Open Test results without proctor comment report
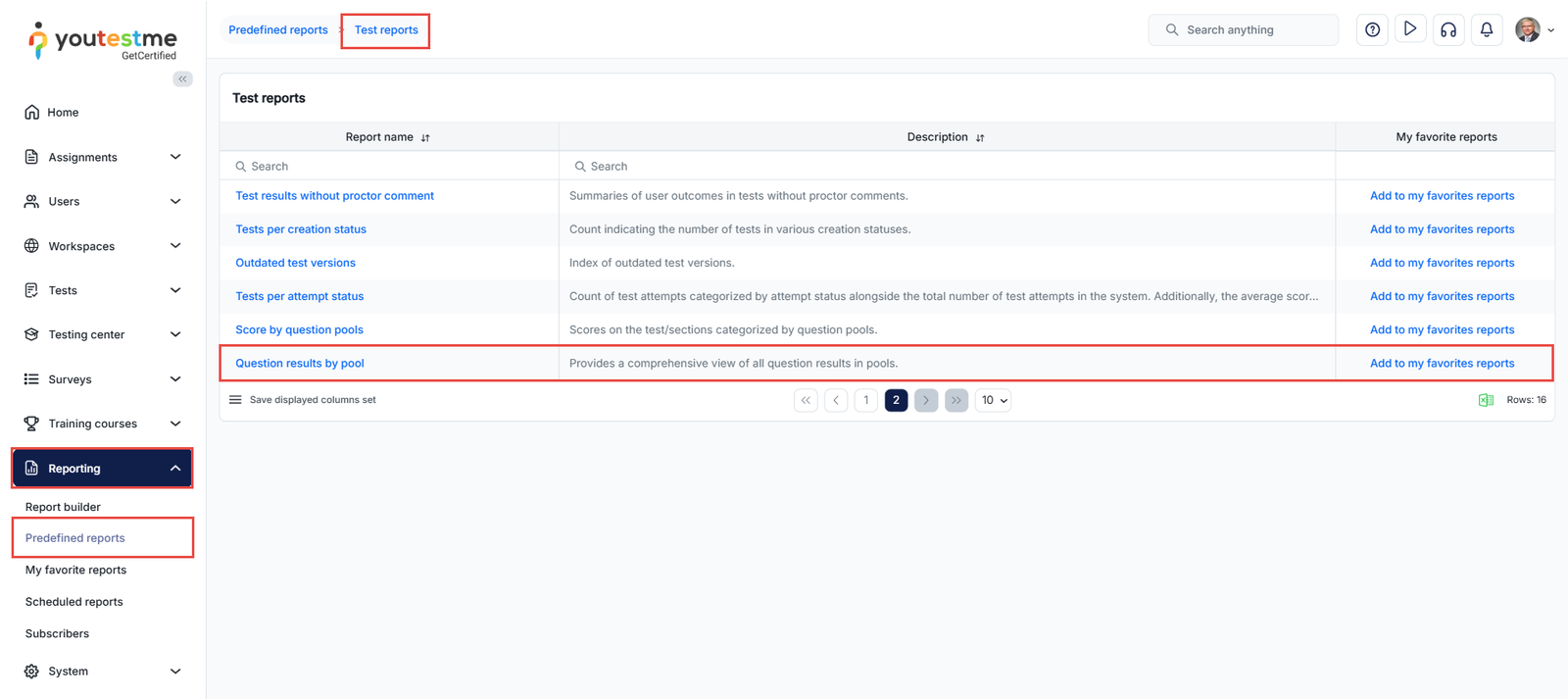1568x699 pixels. tap(334, 196)
